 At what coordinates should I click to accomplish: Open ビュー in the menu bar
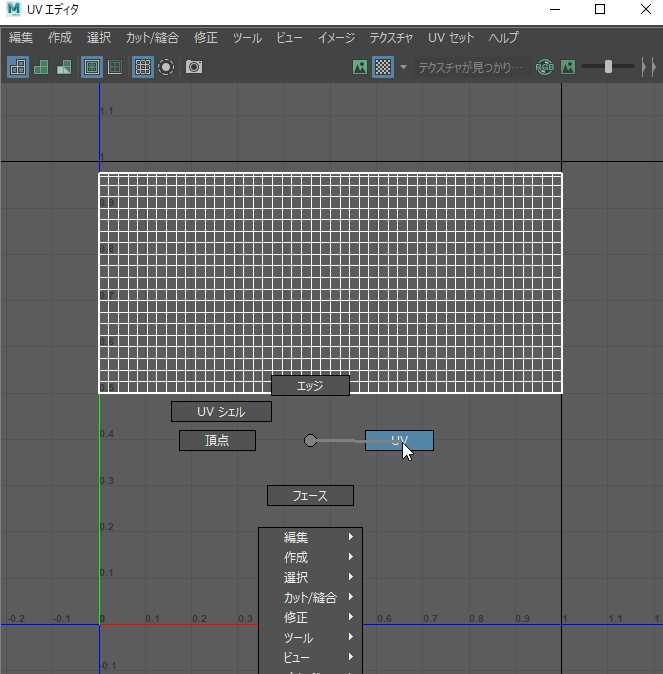pos(289,38)
